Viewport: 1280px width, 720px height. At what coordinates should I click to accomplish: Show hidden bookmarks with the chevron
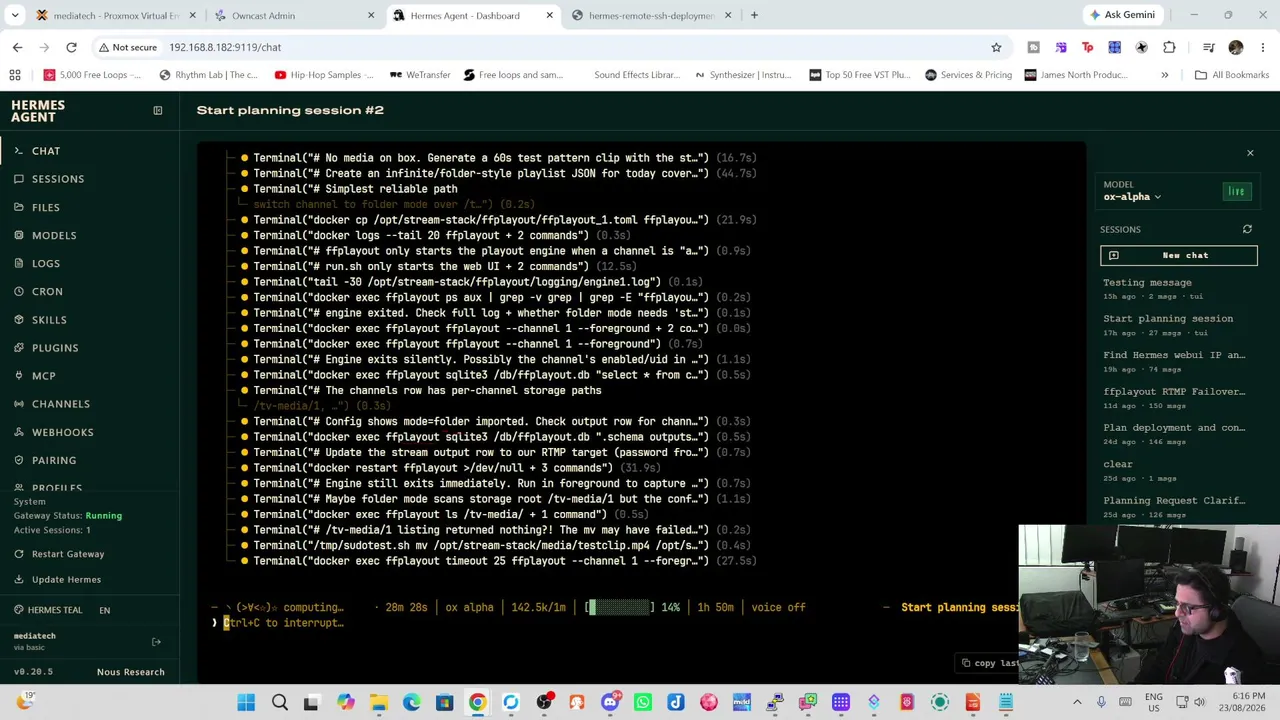pos(1165,75)
